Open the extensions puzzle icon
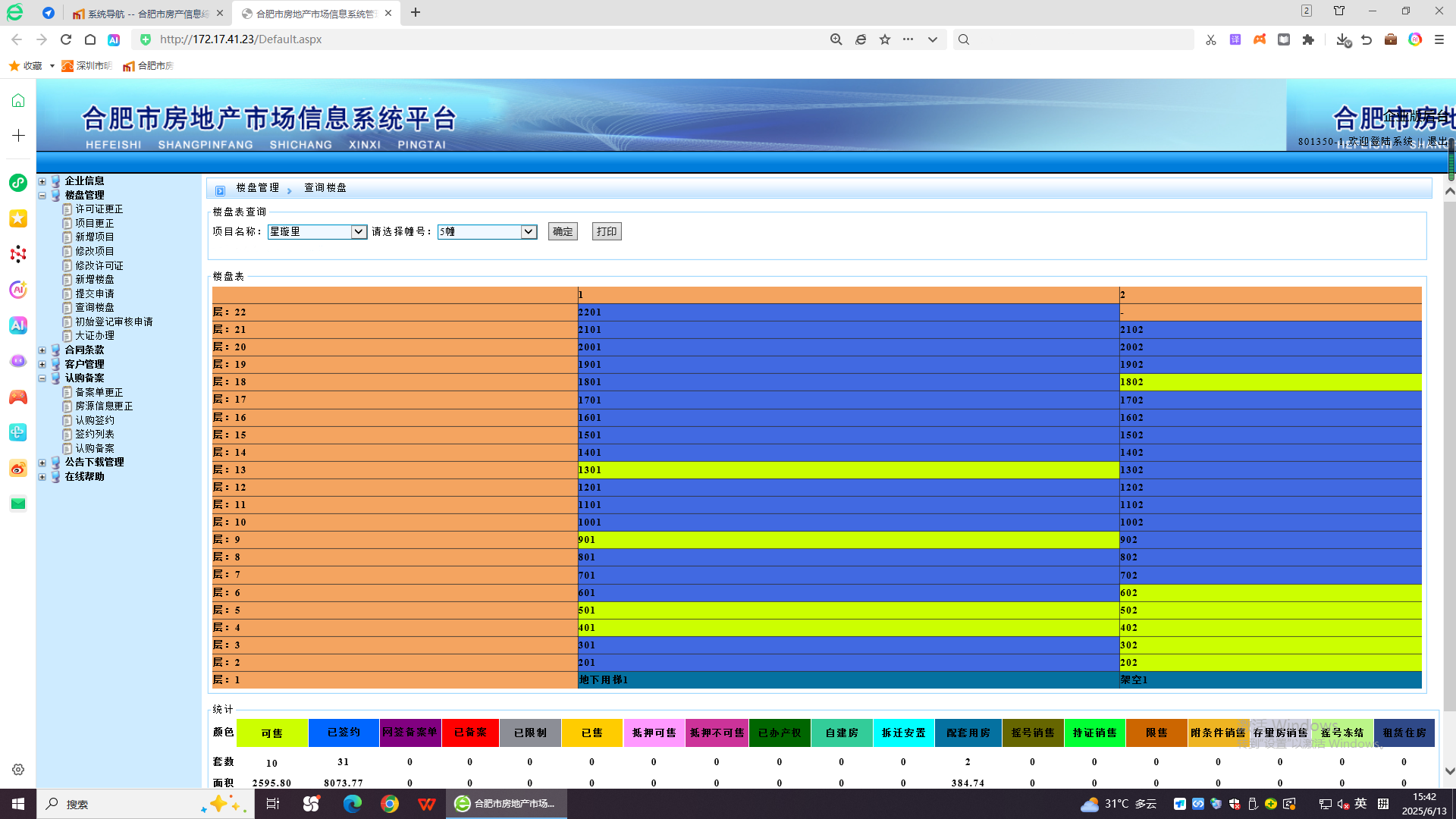The image size is (1456, 819). [x=1308, y=39]
